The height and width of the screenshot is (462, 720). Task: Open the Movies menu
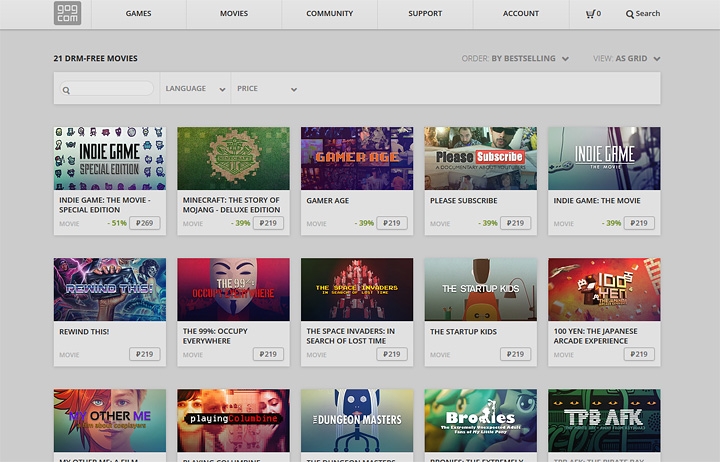[x=233, y=14]
